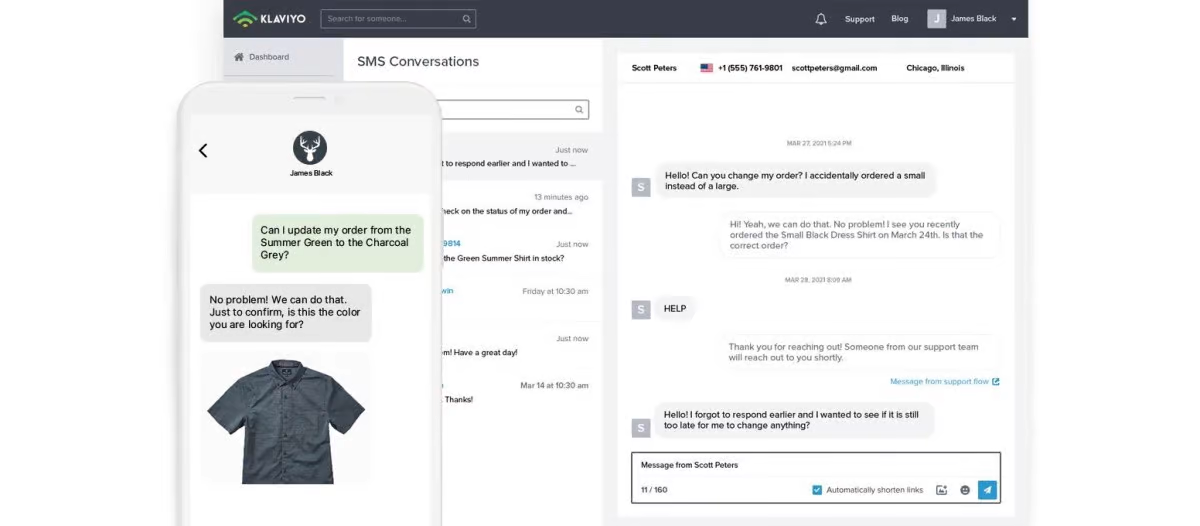Select the conversation from 13 minutes ago
Image resolution: width=1200 pixels, height=526 pixels.
click(520, 204)
